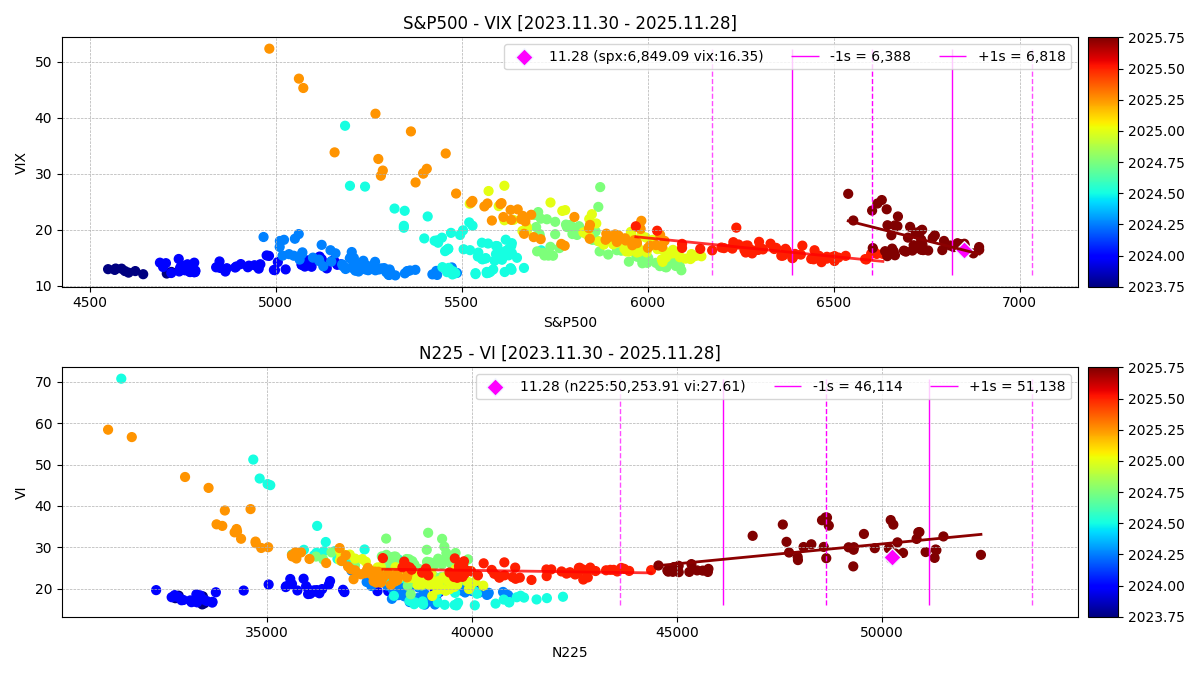Click the N225 - VI chart title

pos(569,353)
